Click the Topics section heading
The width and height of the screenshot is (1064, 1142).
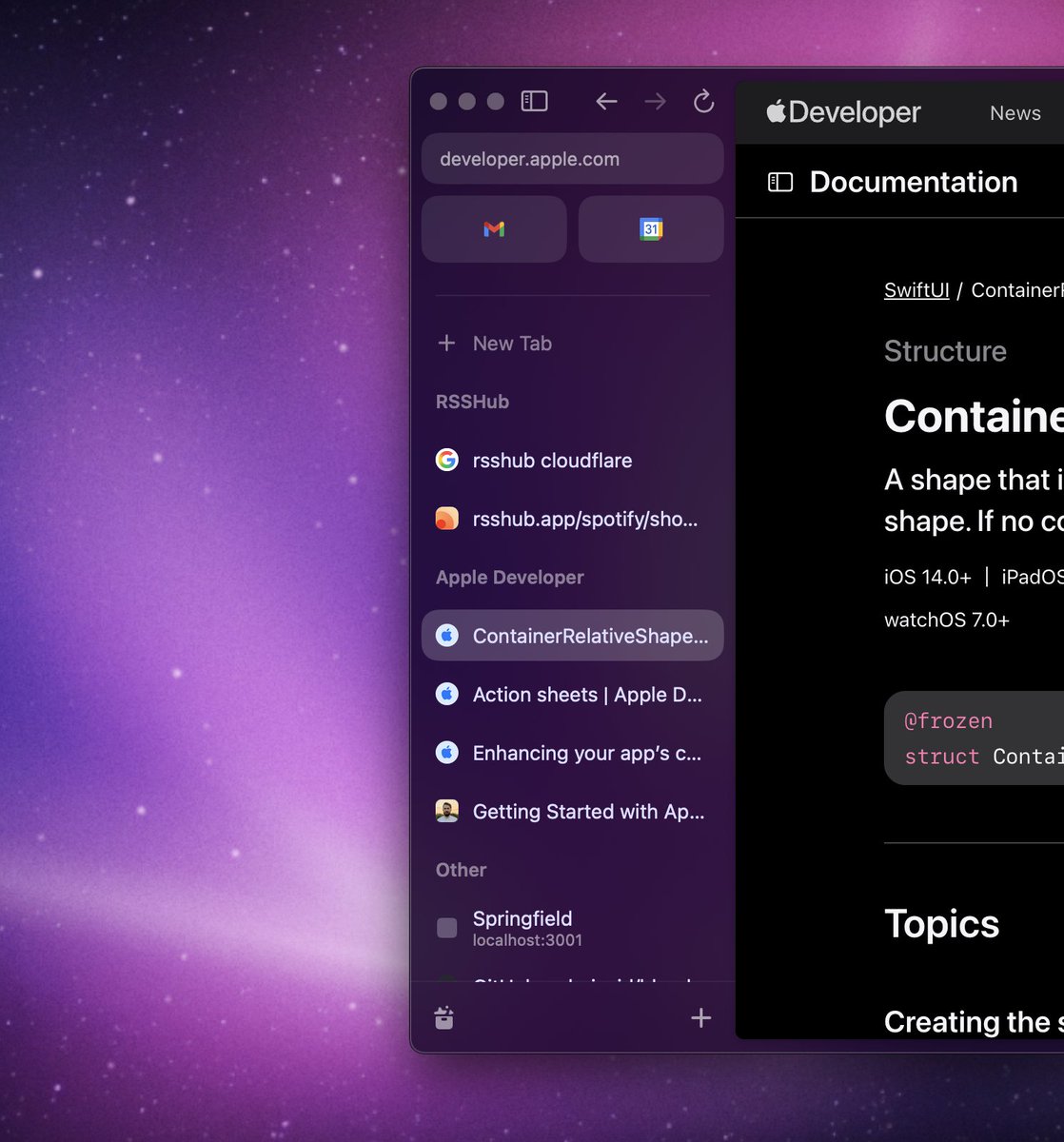click(941, 924)
